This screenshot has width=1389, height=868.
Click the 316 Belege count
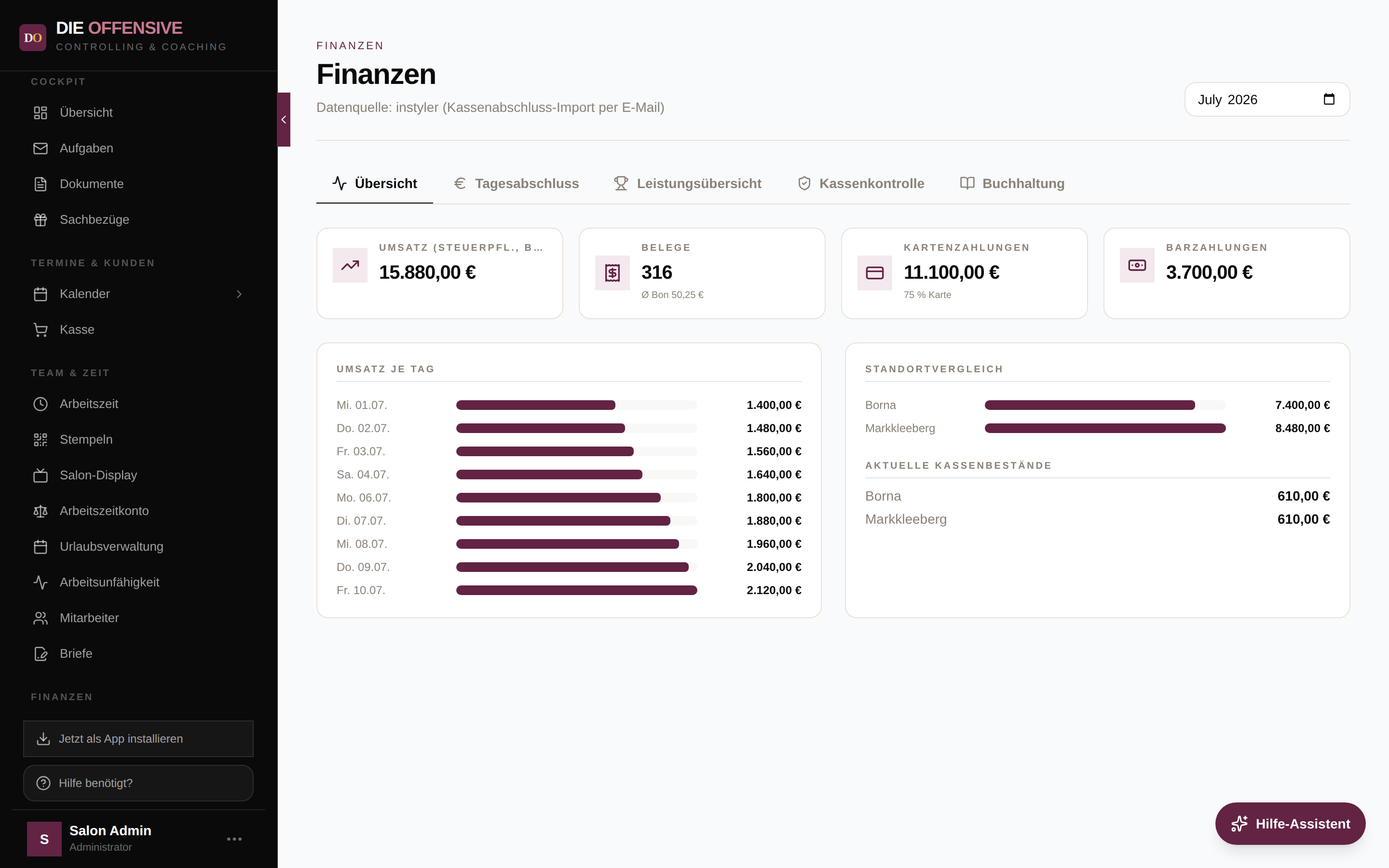[656, 272]
